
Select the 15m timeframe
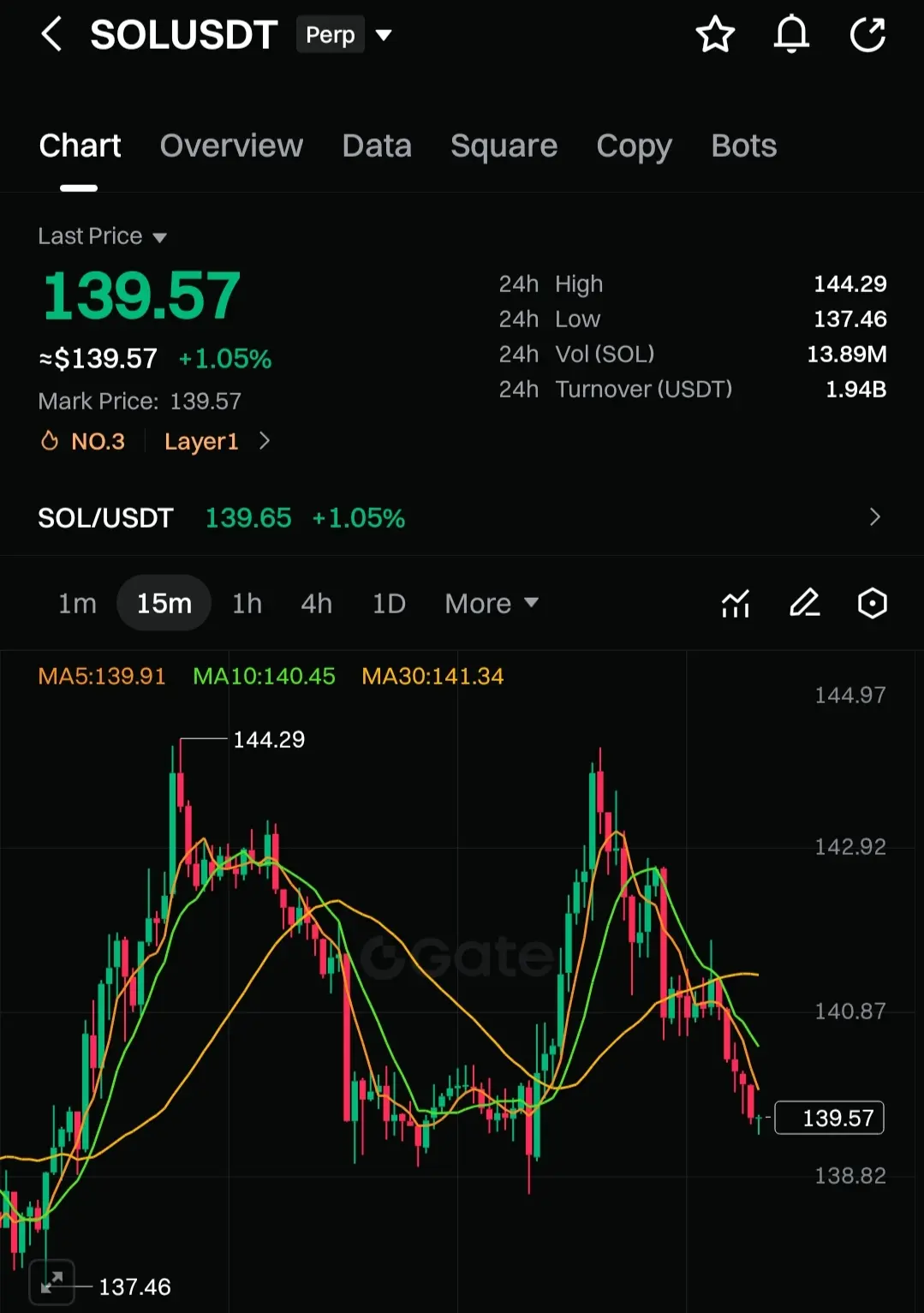coord(164,604)
